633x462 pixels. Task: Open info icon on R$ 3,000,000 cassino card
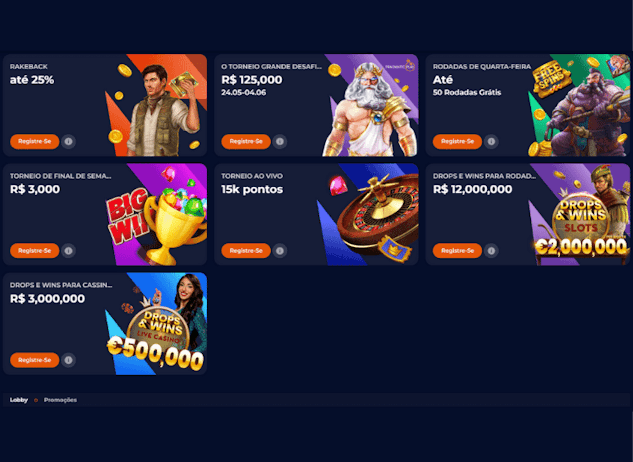(x=69, y=360)
